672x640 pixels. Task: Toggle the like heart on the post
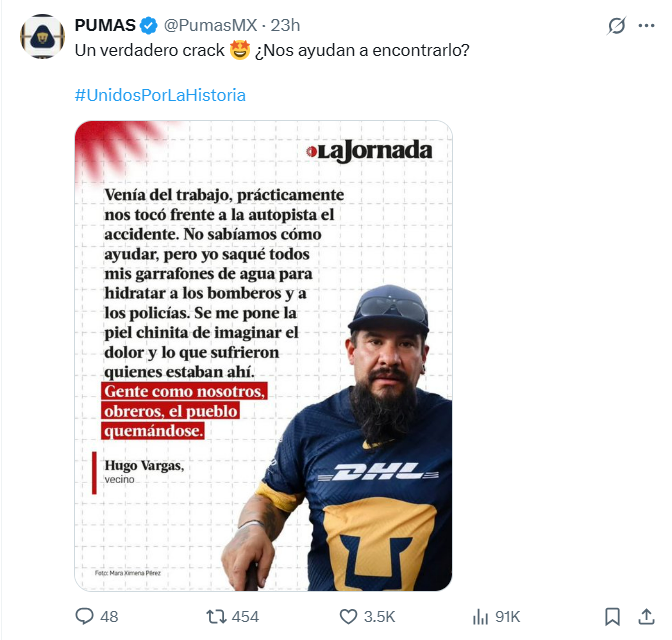click(349, 616)
